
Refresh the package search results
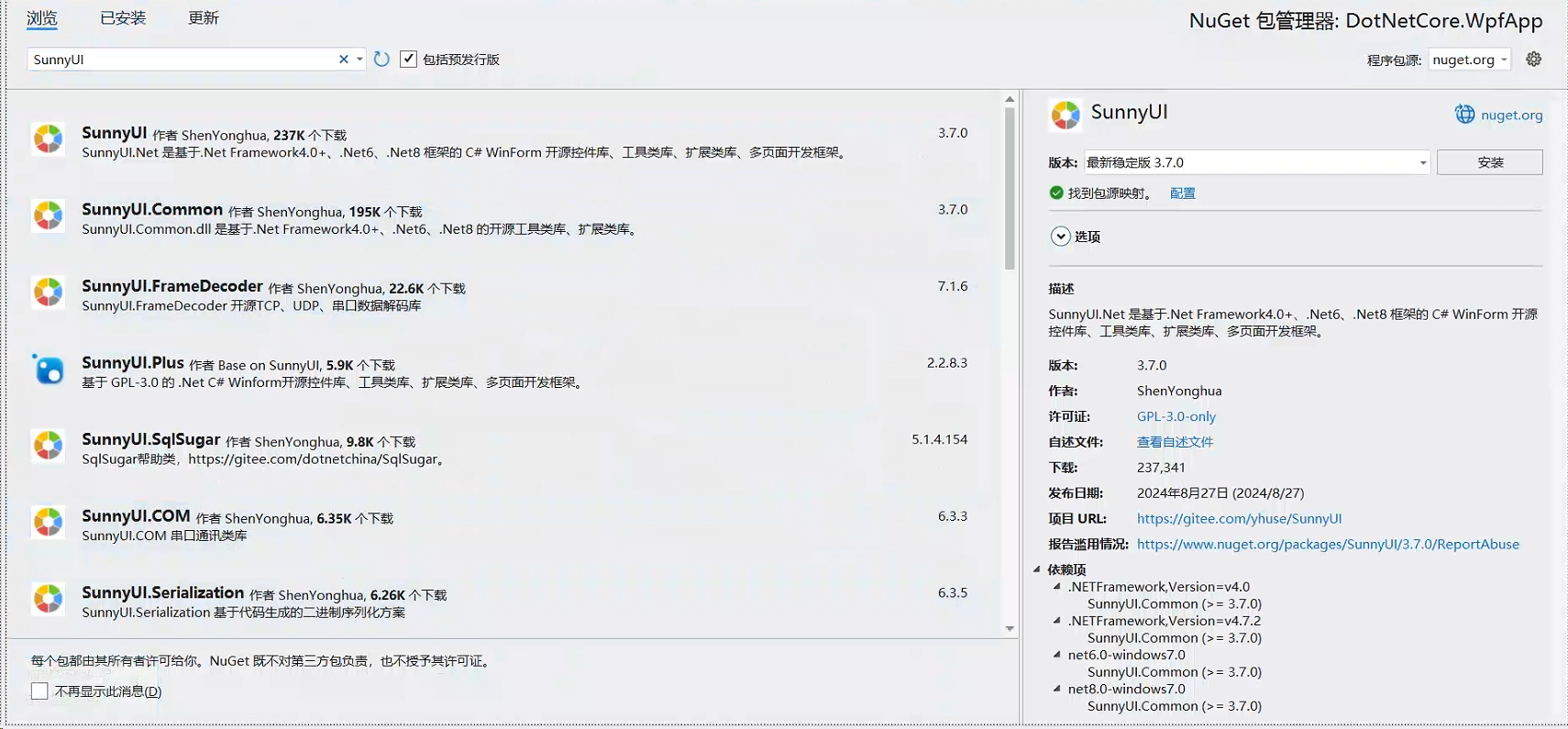pos(381,59)
